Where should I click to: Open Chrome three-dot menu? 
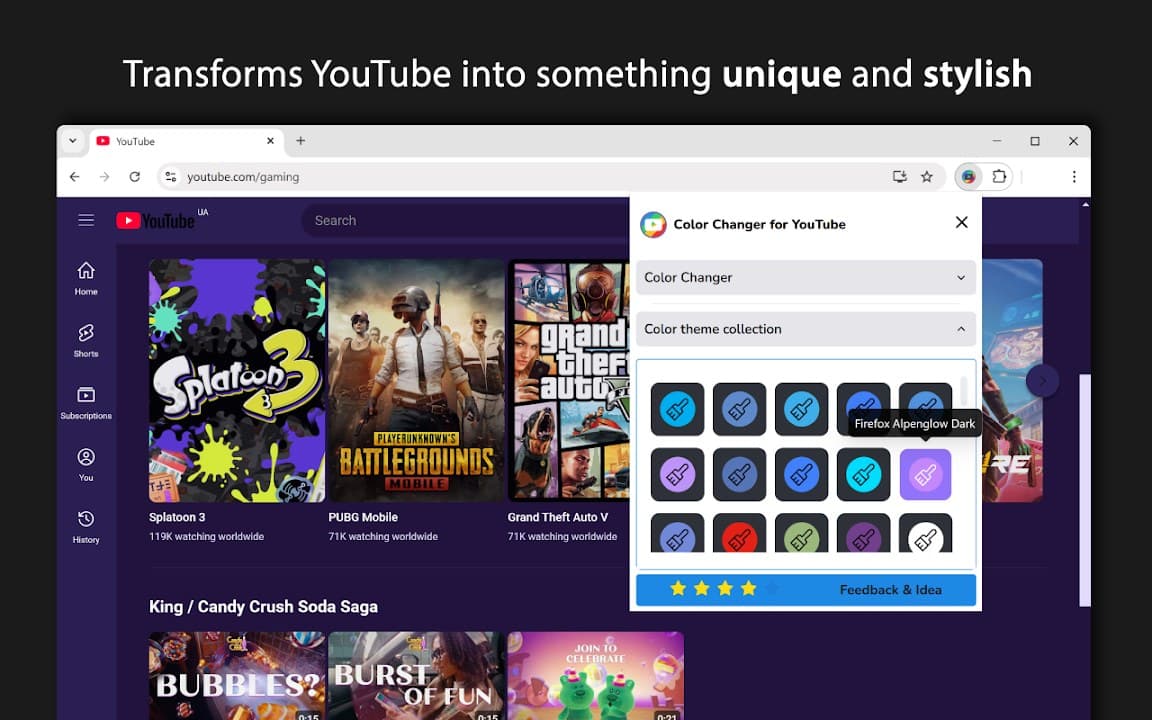[x=1073, y=176]
